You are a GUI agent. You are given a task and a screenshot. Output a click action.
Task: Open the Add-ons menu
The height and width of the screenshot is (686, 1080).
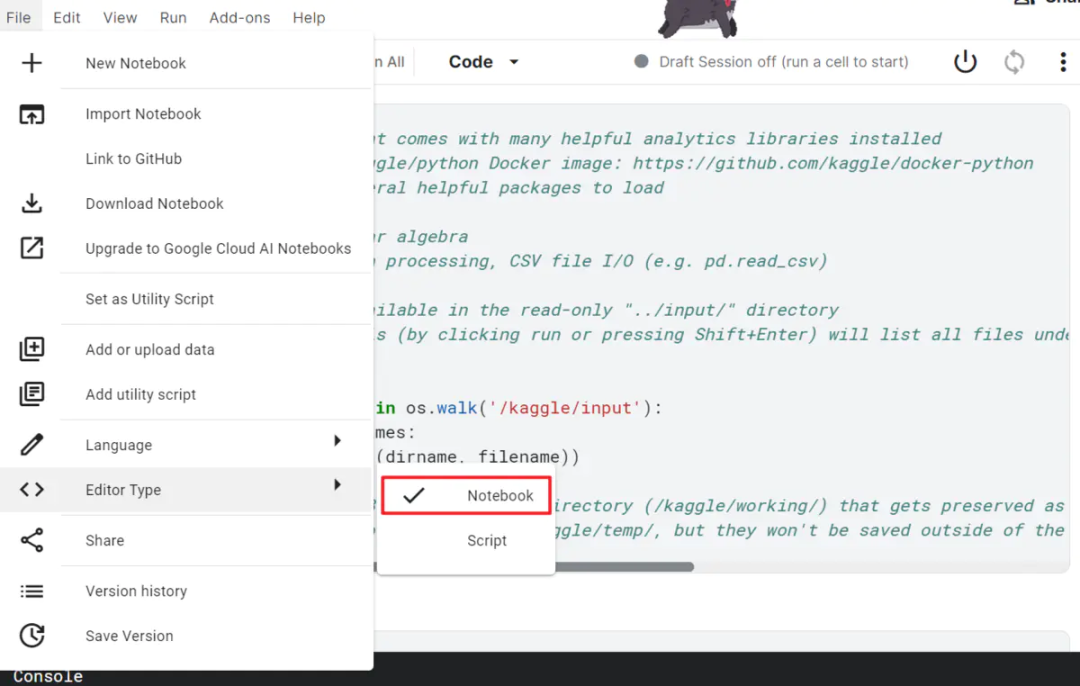pyautogui.click(x=240, y=18)
